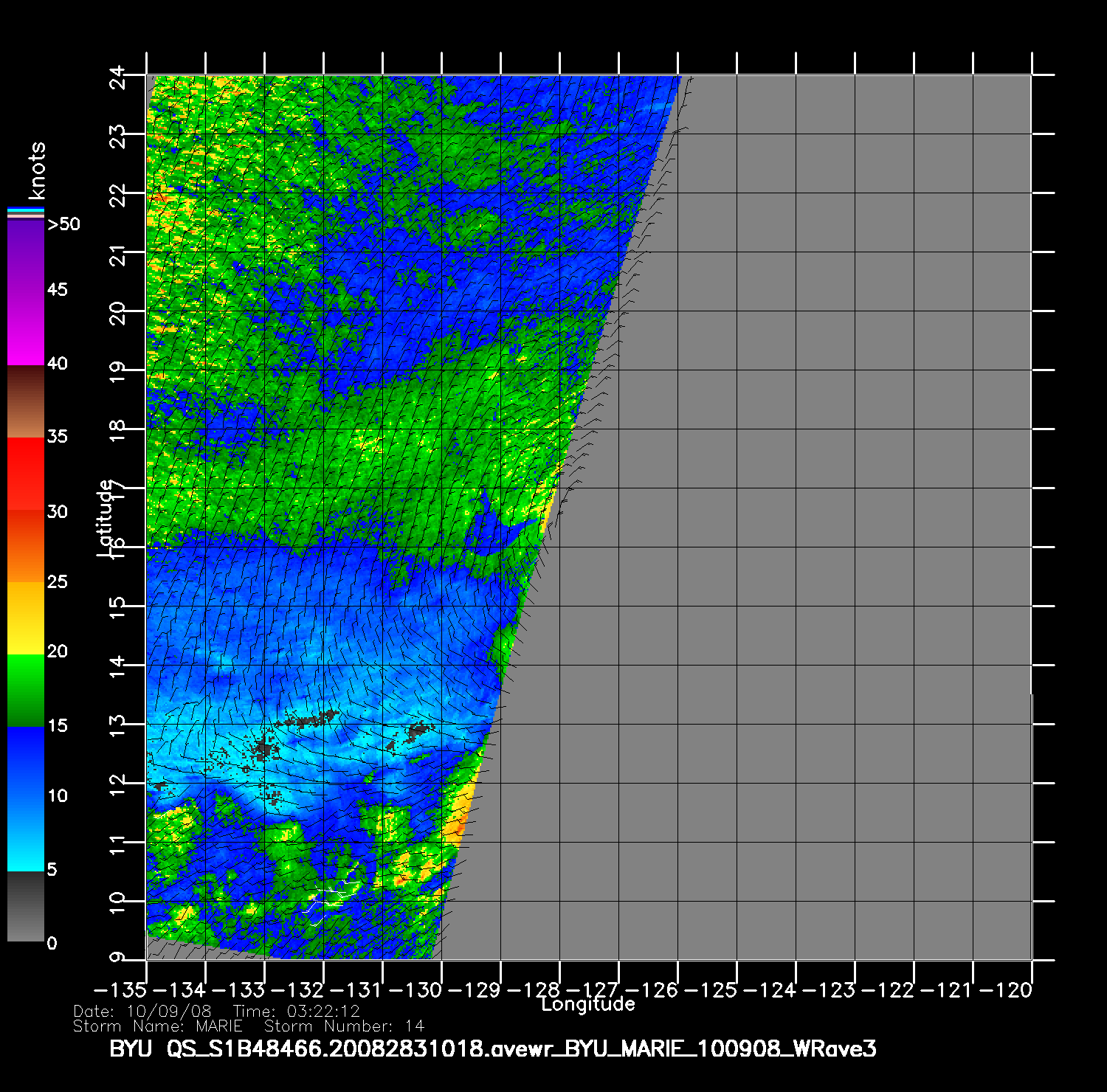Click the "Latitude" axis title
The image size is (1107, 1092).
point(106,517)
